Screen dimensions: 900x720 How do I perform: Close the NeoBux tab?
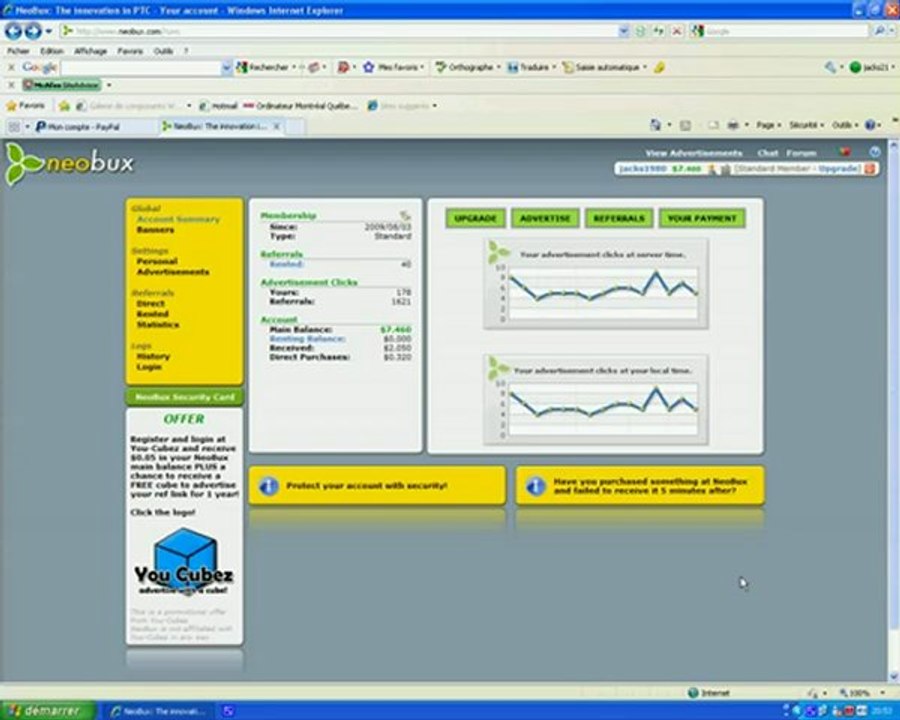tap(277, 126)
